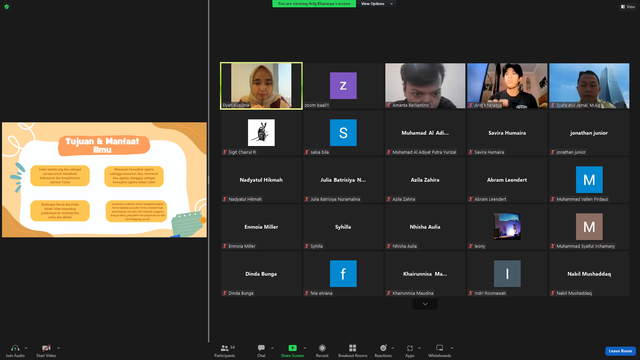
Task: Select the Savira Humaira participant tile
Action: [507, 133]
